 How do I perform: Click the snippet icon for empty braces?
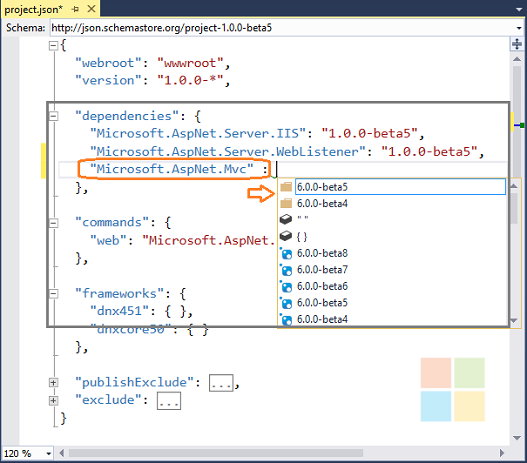(286, 236)
